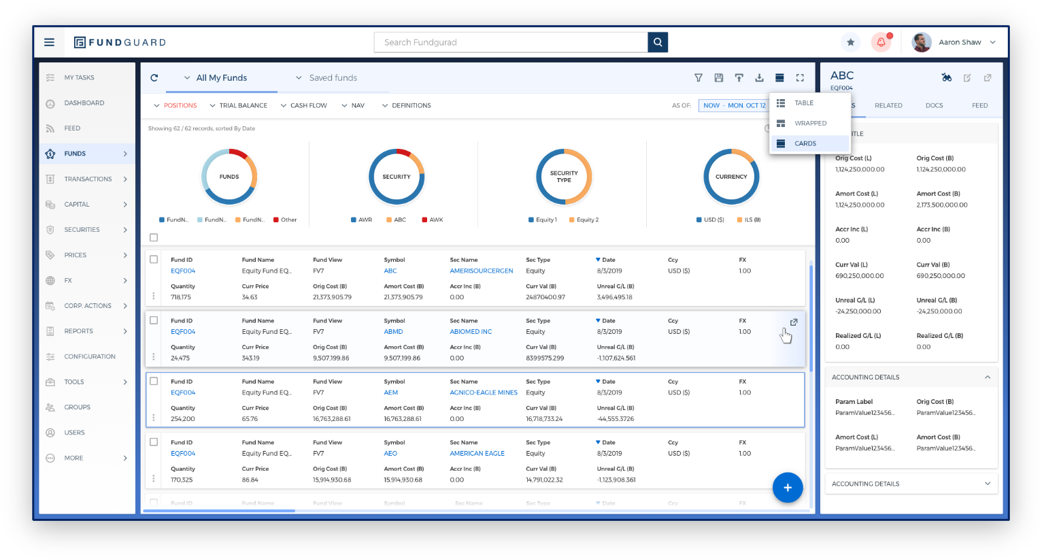Open the AMERISOURCERGEN security link
This screenshot has width=1042, height=559.
(x=481, y=271)
